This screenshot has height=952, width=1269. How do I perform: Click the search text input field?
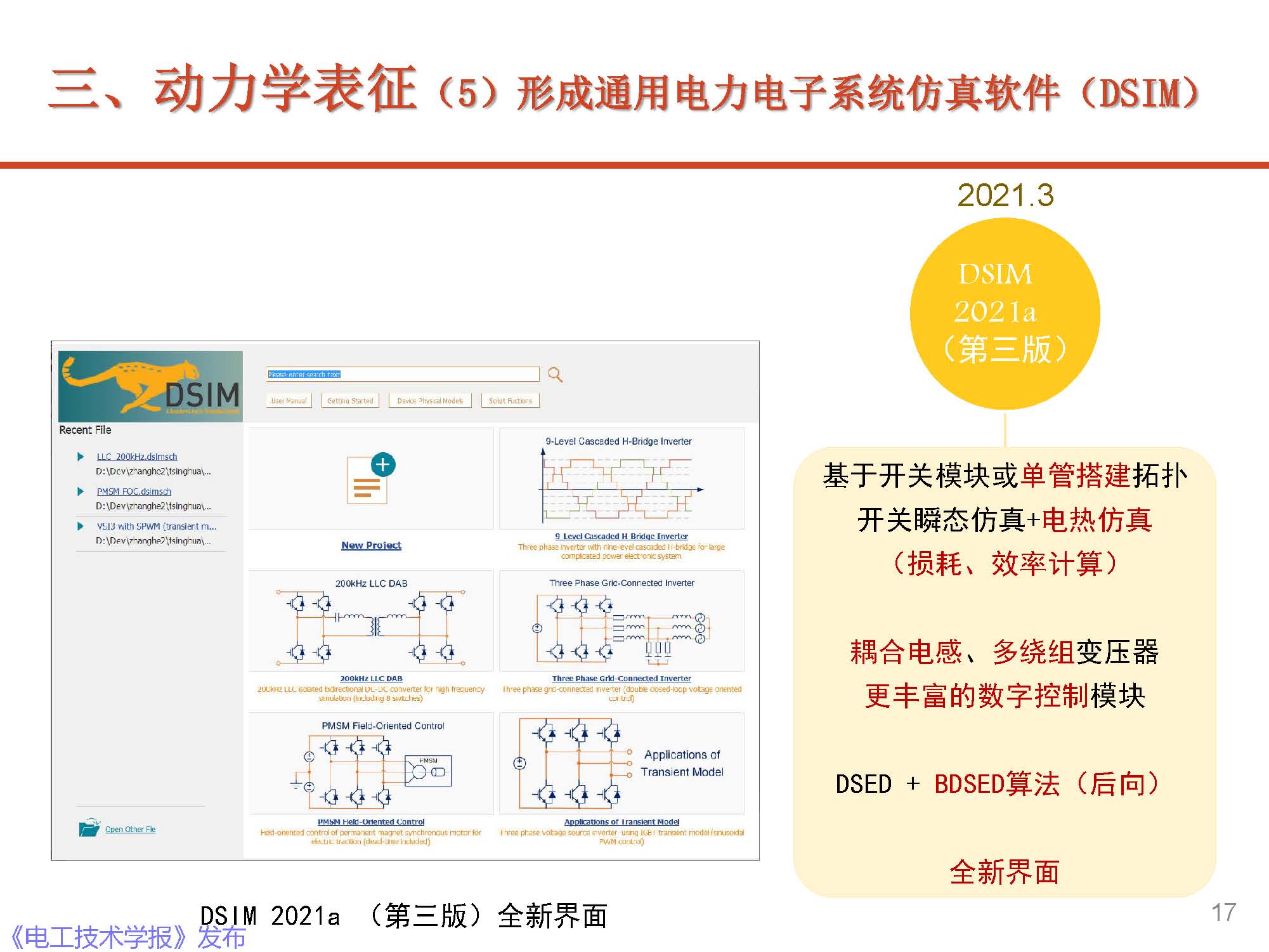[x=403, y=374]
